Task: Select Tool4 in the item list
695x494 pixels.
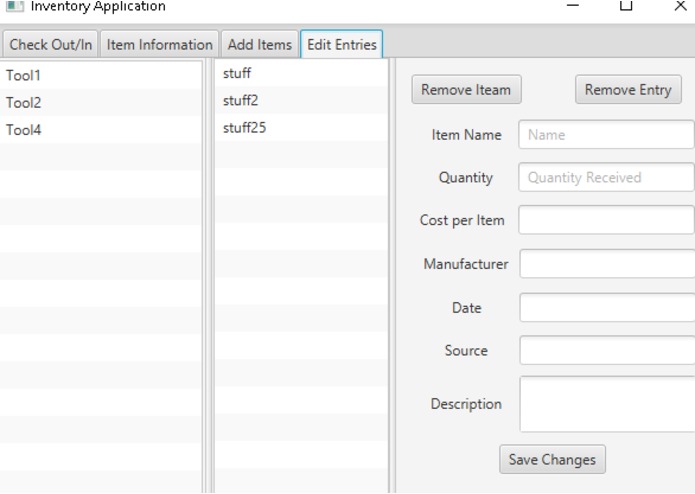Action: (101, 130)
